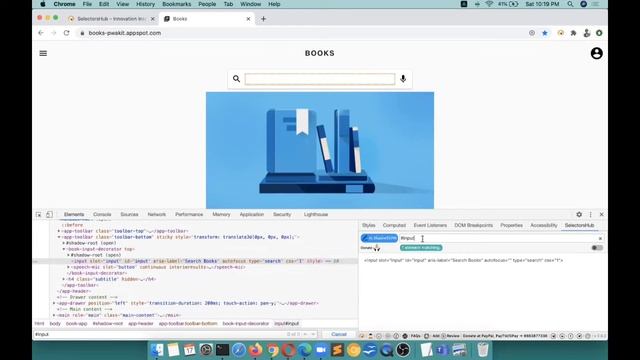
Task: Toggle the switch on the SelectorsHub panel
Action: coord(597,248)
